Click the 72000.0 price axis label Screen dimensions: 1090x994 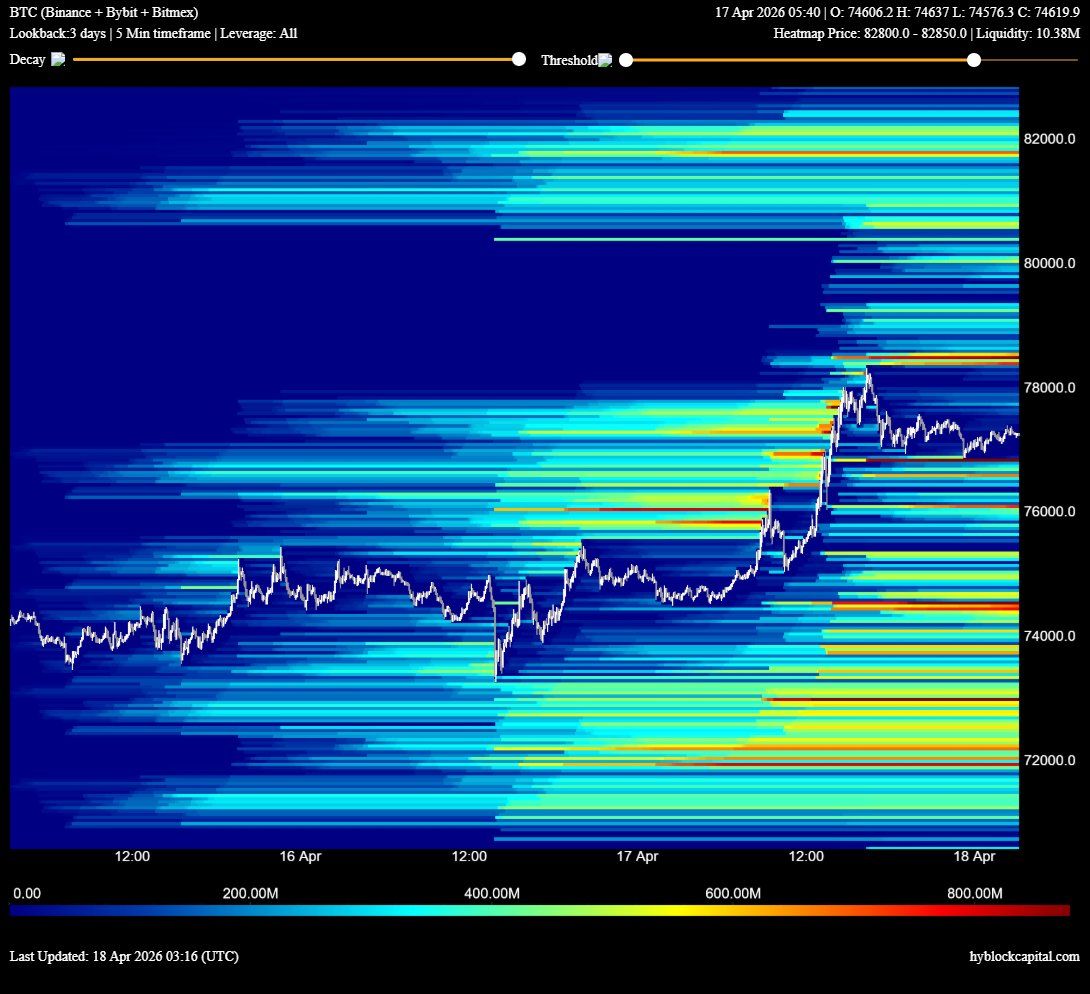pyautogui.click(x=1049, y=761)
